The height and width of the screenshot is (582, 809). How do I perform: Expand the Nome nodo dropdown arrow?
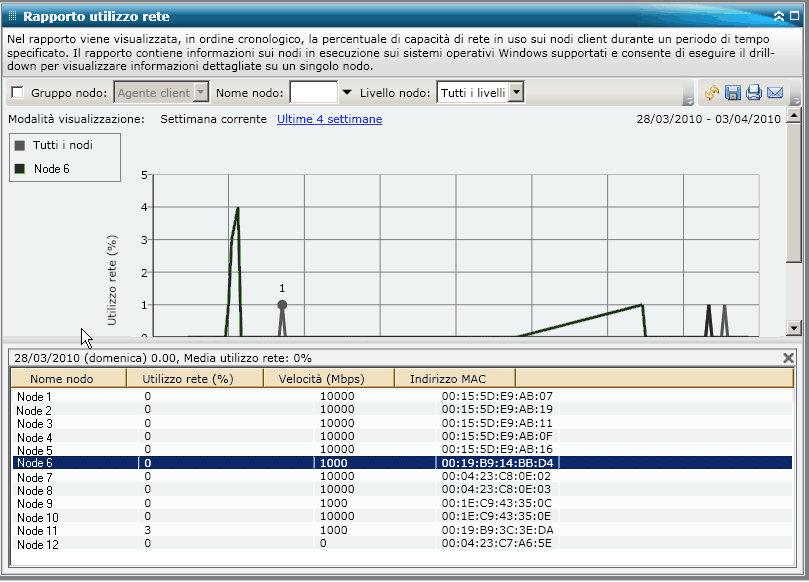tap(347, 93)
